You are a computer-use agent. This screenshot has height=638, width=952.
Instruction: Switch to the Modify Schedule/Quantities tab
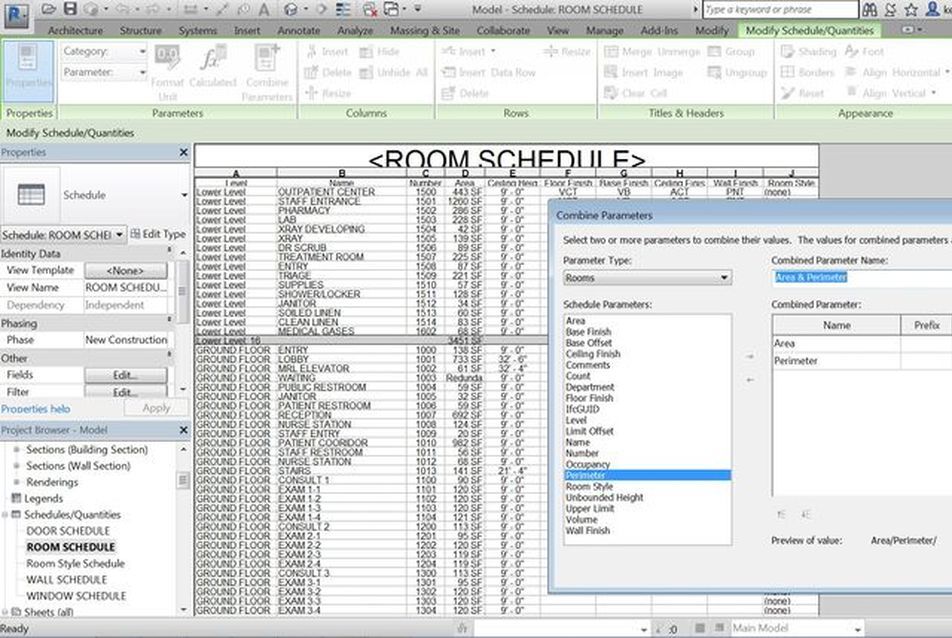coord(809,30)
